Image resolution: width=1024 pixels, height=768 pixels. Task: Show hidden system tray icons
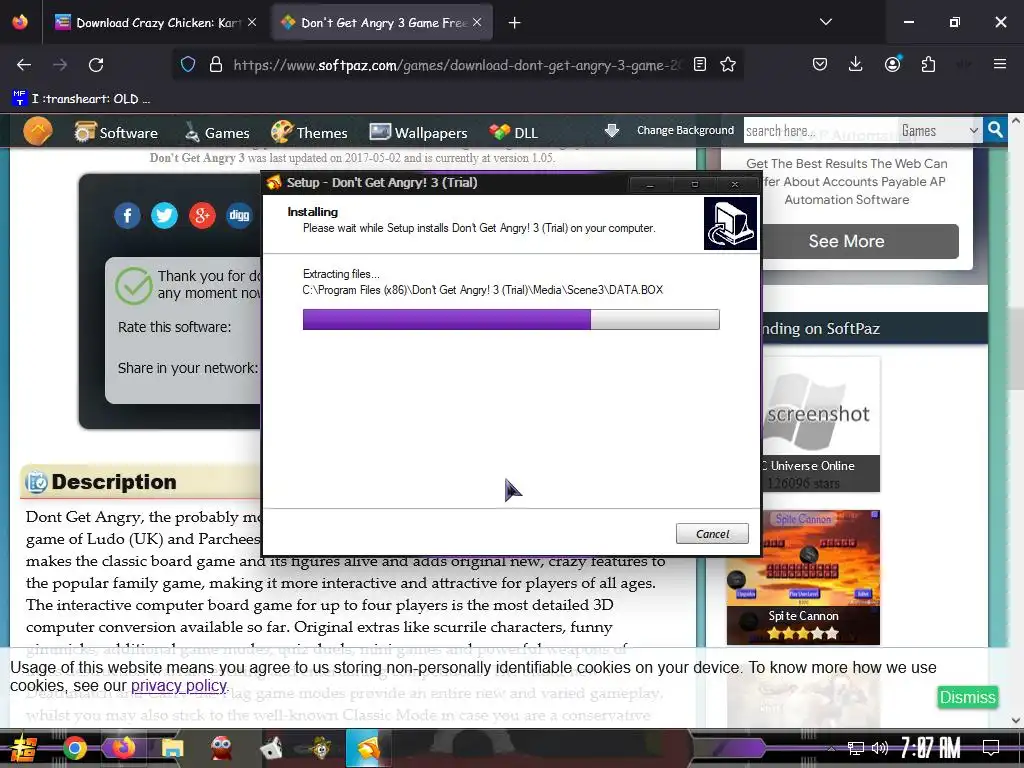pyautogui.click(x=831, y=748)
